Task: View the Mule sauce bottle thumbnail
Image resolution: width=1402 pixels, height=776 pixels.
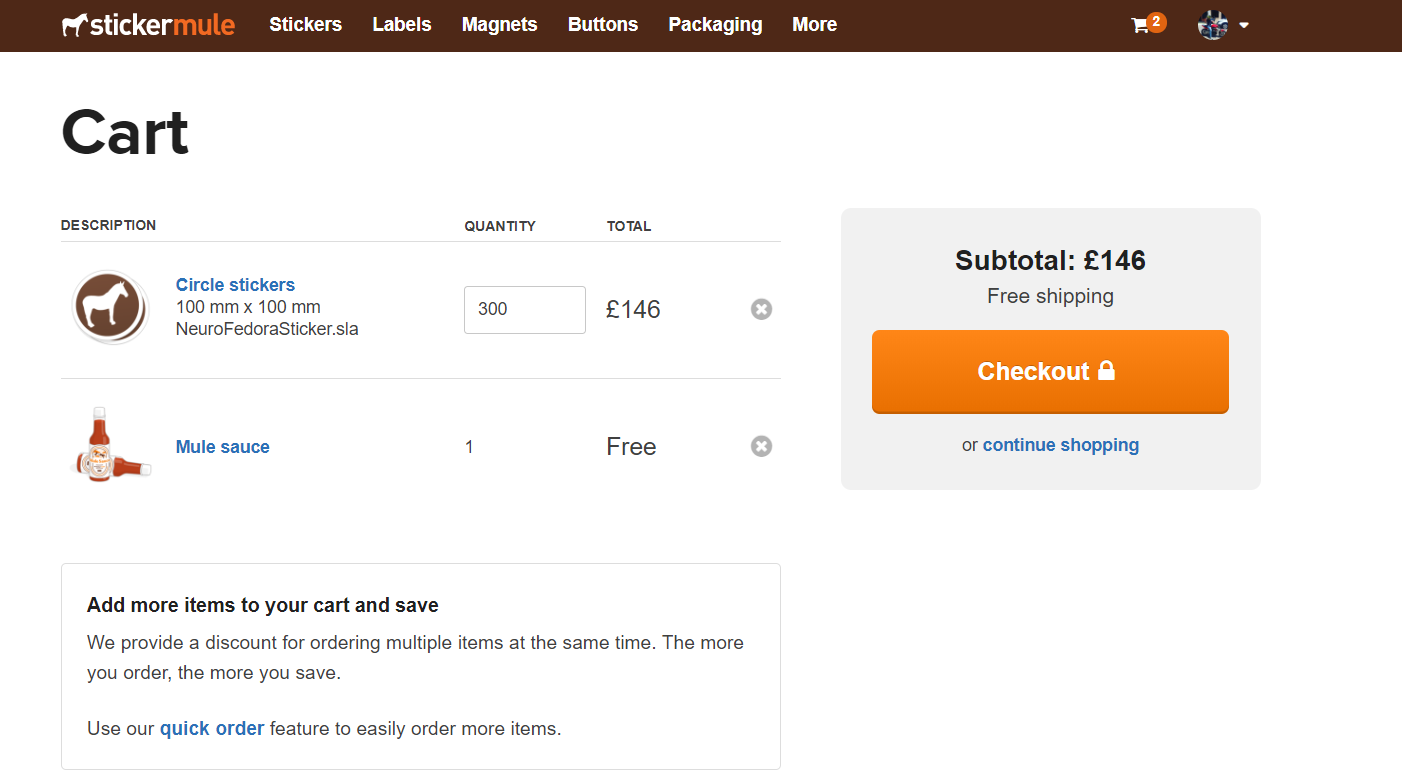Action: 112,444
